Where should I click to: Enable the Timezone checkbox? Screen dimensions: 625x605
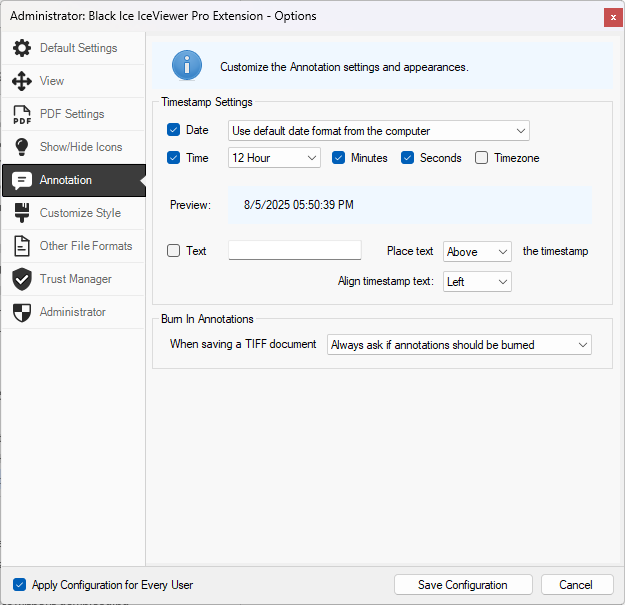coord(482,158)
